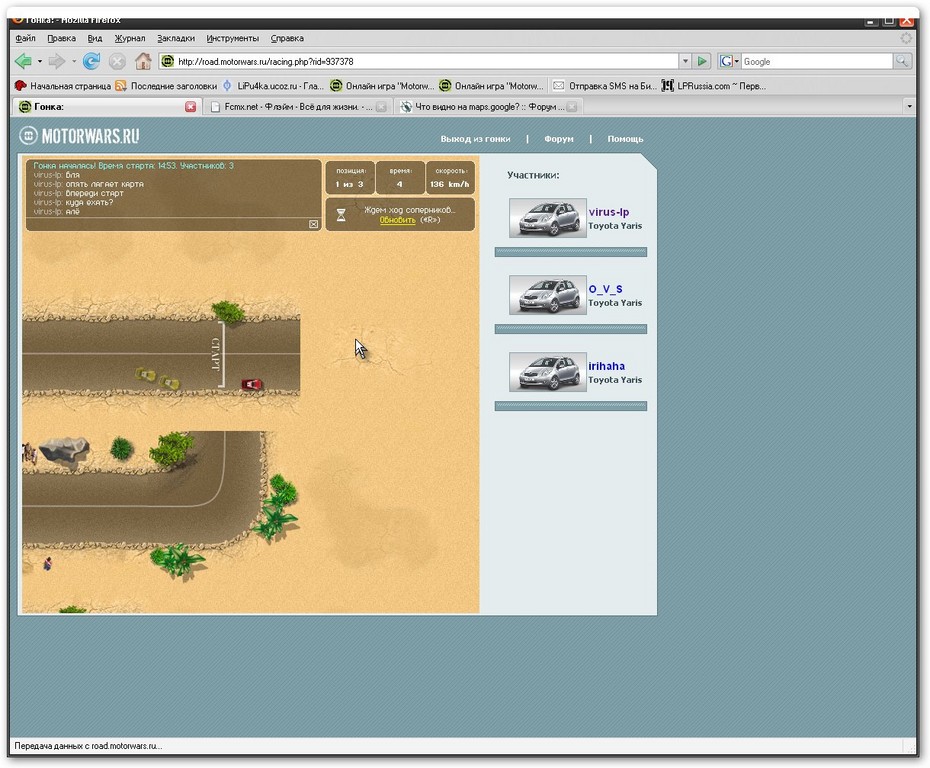Click the progress bar under O_V_S

571,329
